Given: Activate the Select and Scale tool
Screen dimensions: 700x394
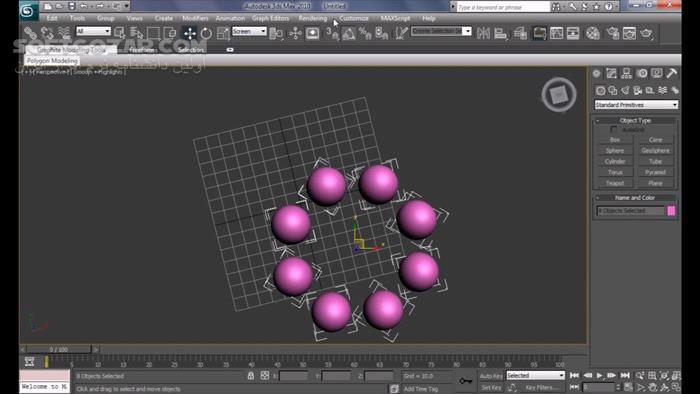Looking at the screenshot, I should [x=223, y=33].
